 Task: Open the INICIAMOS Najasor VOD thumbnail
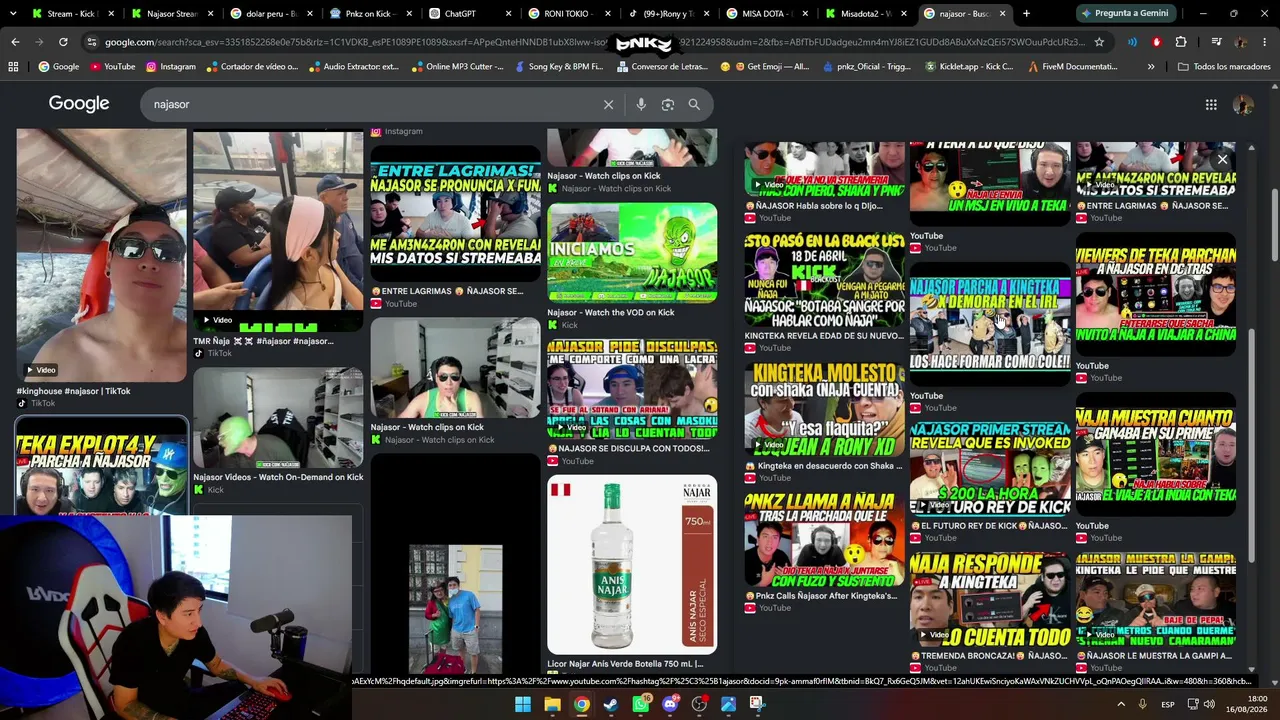pyautogui.click(x=632, y=252)
